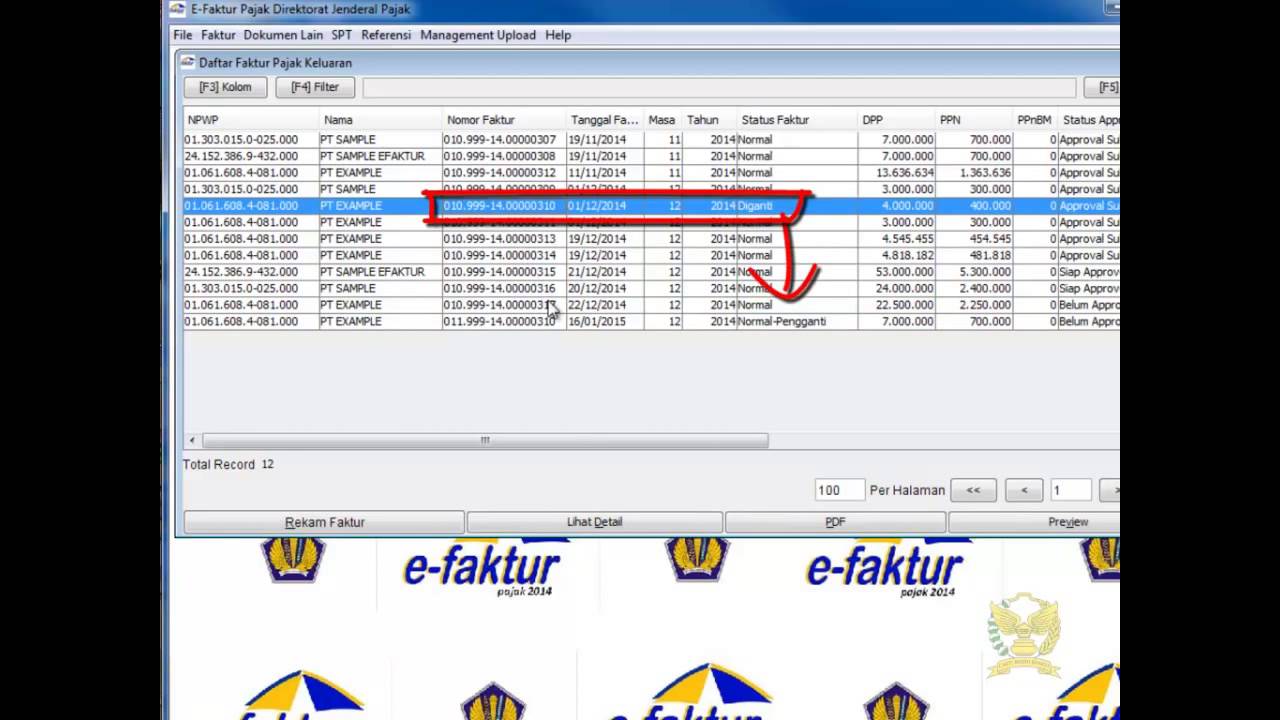Click the date 16/01/2015
The height and width of the screenshot is (720, 1280).
click(597, 322)
